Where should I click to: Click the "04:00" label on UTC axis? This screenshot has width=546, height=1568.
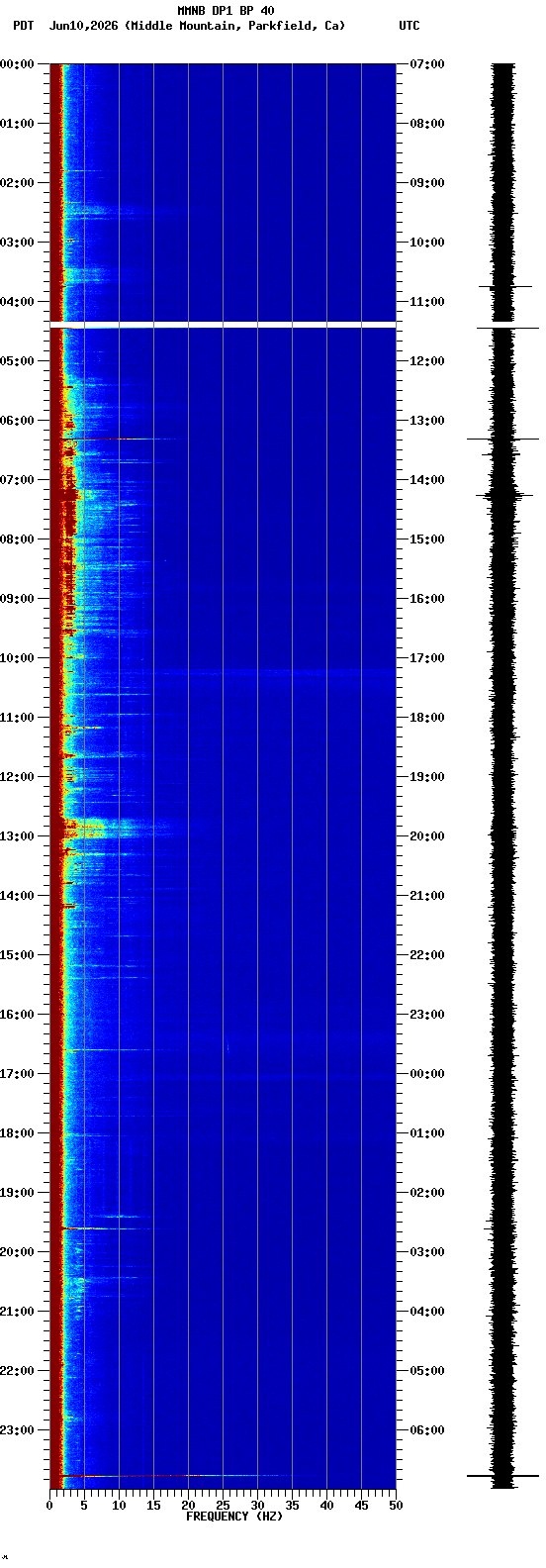427,1312
